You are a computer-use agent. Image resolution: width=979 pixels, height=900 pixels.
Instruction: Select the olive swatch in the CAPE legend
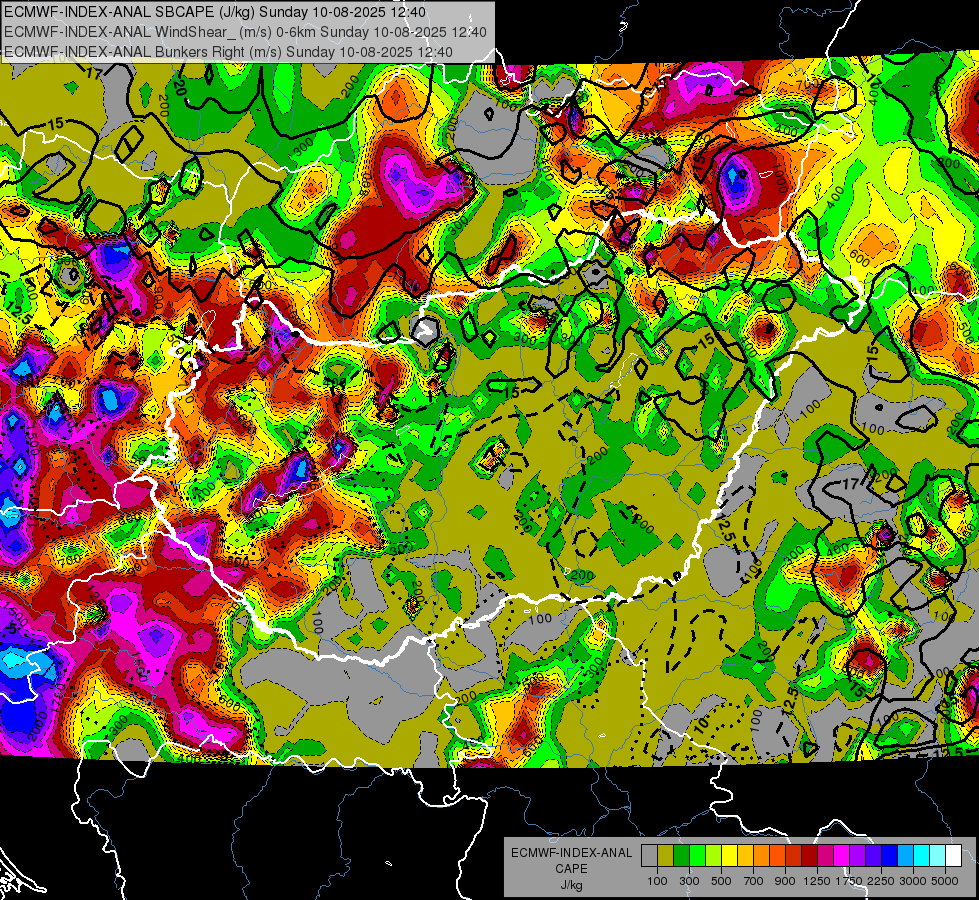[666, 855]
